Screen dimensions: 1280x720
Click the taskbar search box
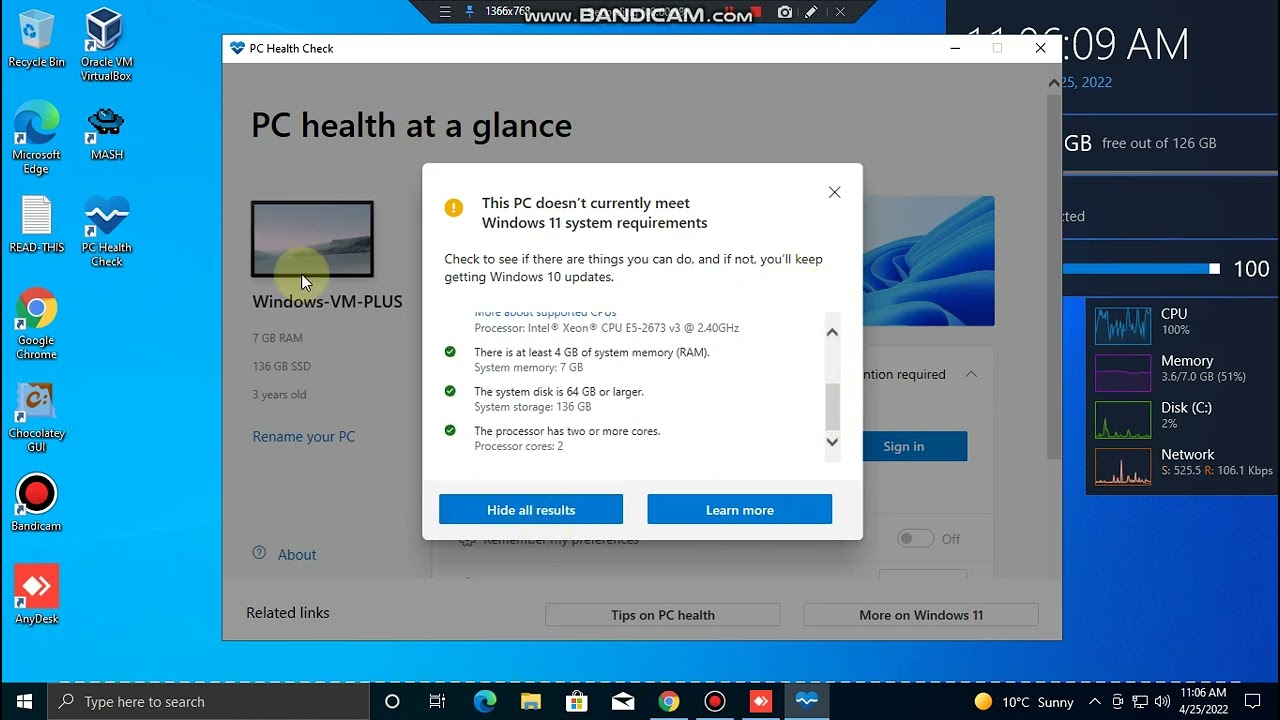point(208,701)
